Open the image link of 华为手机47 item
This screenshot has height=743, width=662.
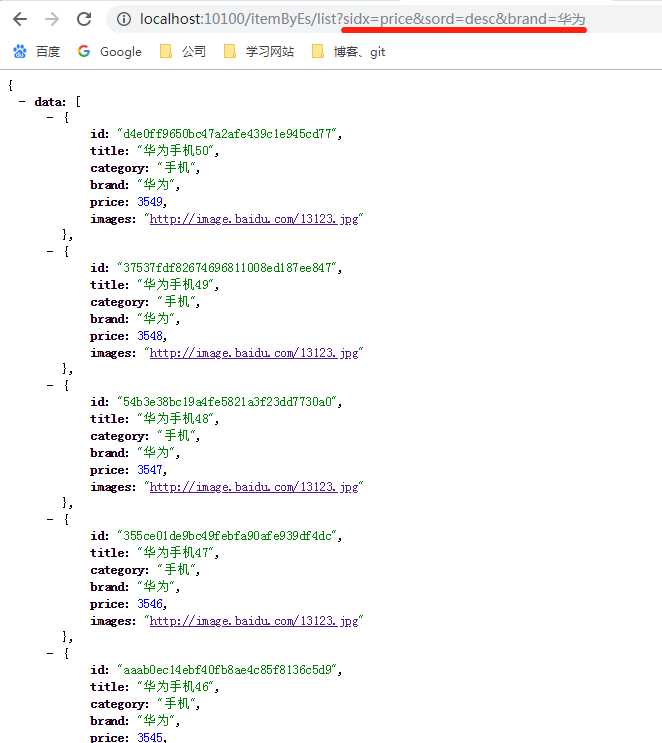pyautogui.click(x=254, y=621)
